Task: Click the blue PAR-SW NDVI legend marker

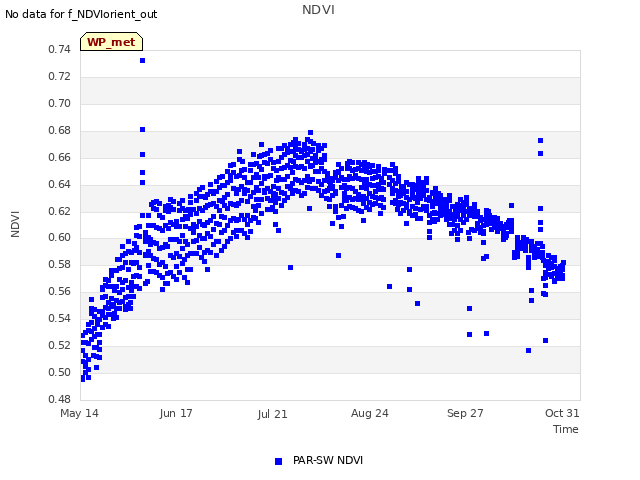Action: (x=278, y=461)
